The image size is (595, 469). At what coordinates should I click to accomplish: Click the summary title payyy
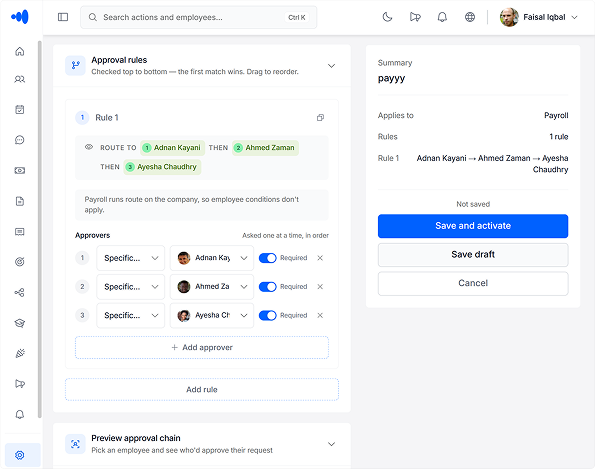[391, 78]
